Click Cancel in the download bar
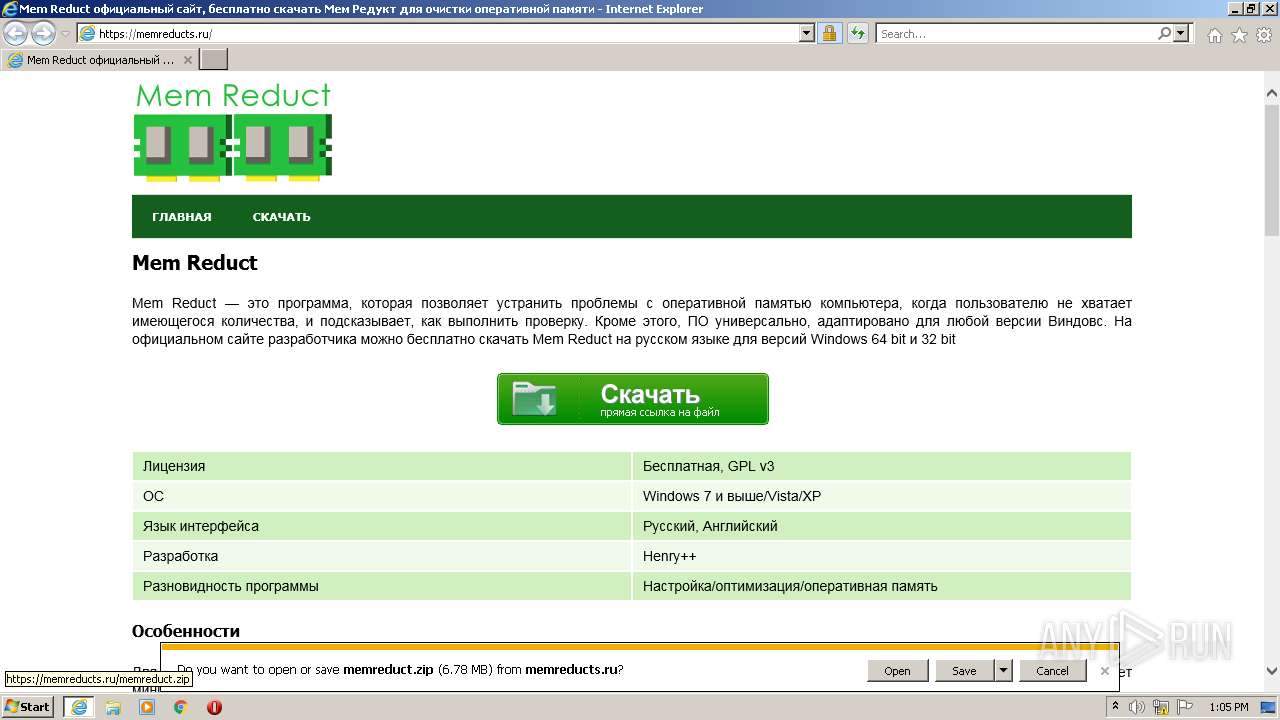This screenshot has width=1280, height=720. tap(1052, 671)
